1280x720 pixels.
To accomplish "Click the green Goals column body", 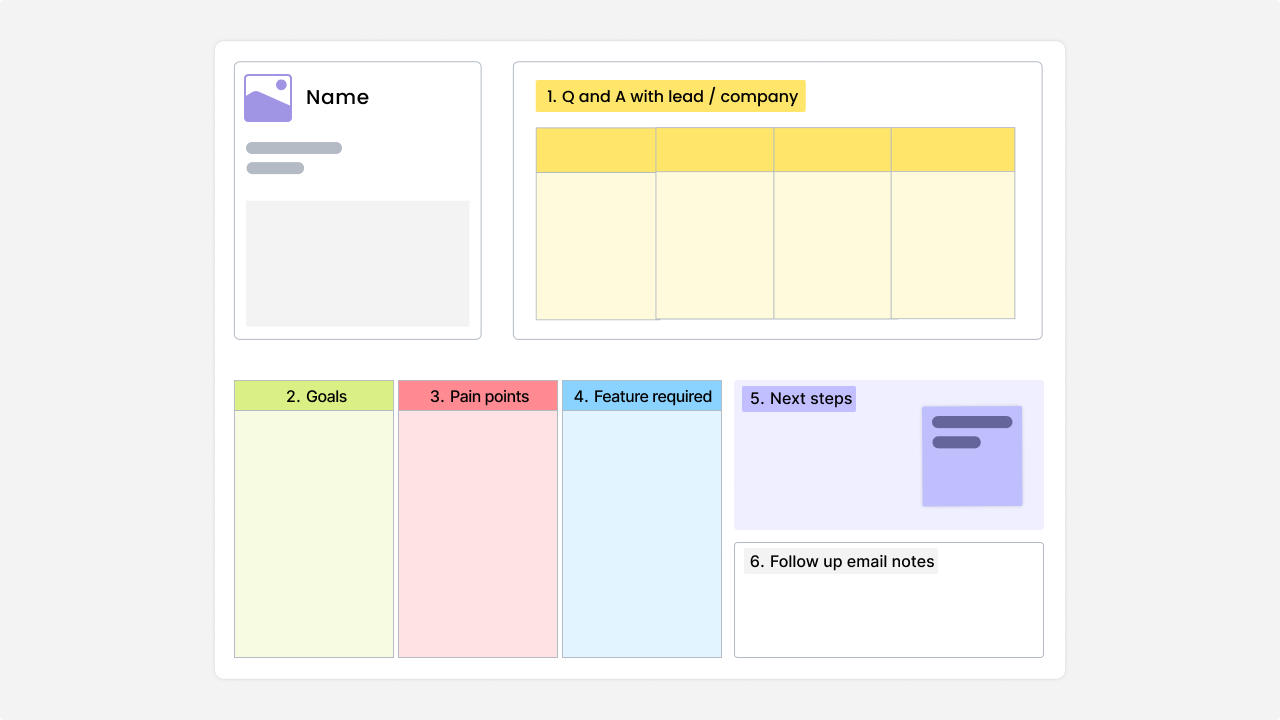I will [x=314, y=533].
